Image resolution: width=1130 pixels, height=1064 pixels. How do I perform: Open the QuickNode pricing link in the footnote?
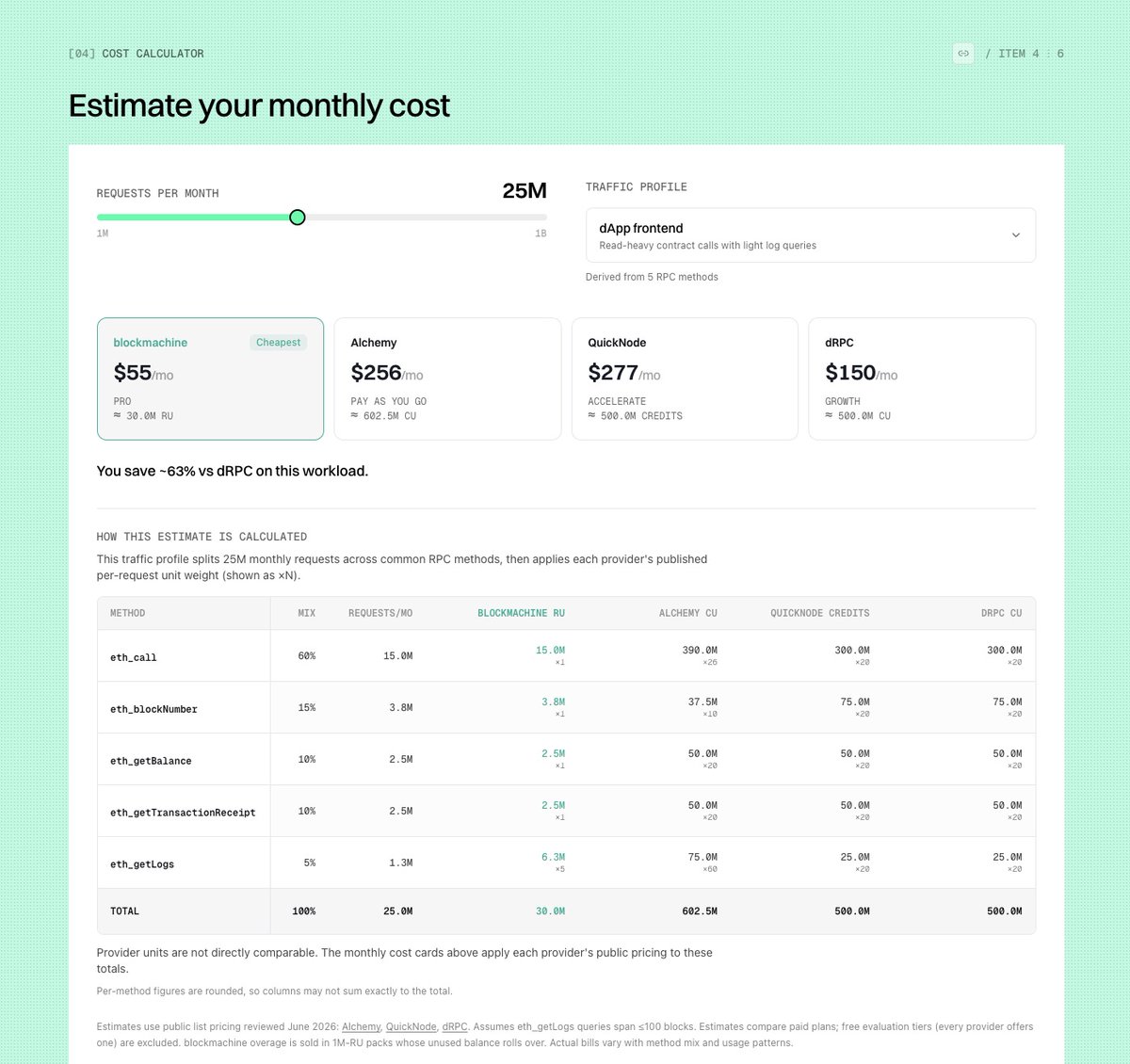coord(411,1027)
